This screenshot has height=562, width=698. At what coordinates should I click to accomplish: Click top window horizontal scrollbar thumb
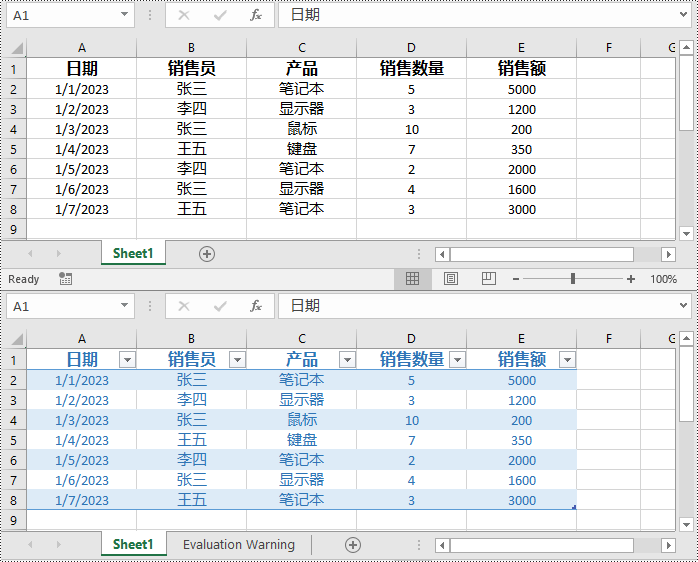[542, 254]
